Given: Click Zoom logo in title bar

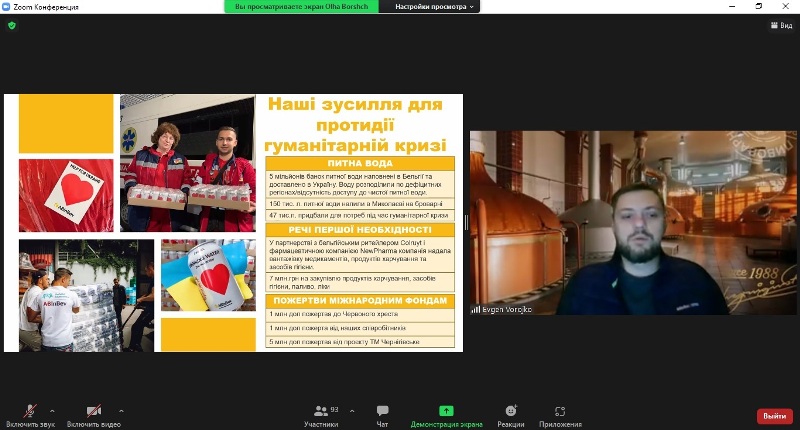Looking at the screenshot, I should (x=6, y=6).
